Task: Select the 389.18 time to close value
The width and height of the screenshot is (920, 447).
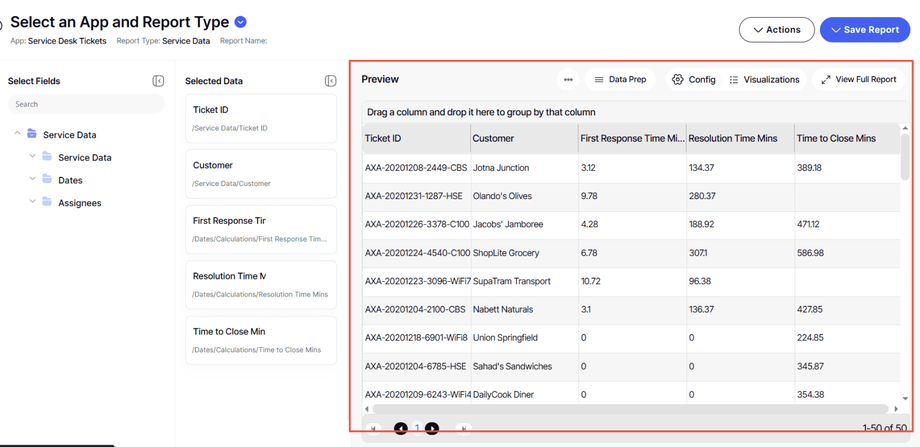Action: tap(847, 168)
